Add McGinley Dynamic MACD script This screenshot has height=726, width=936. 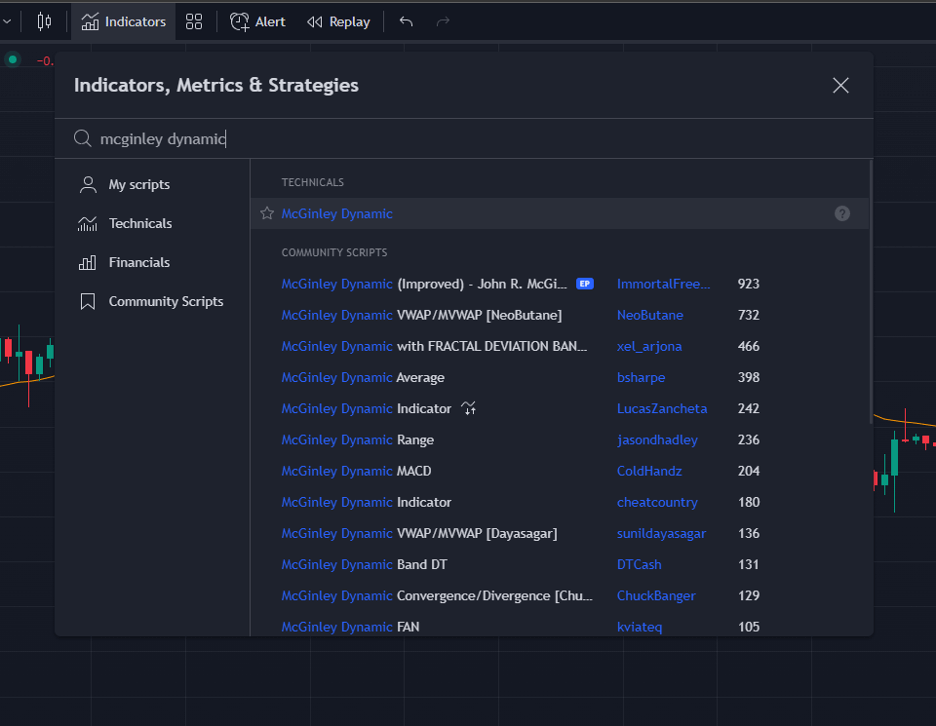(x=356, y=471)
